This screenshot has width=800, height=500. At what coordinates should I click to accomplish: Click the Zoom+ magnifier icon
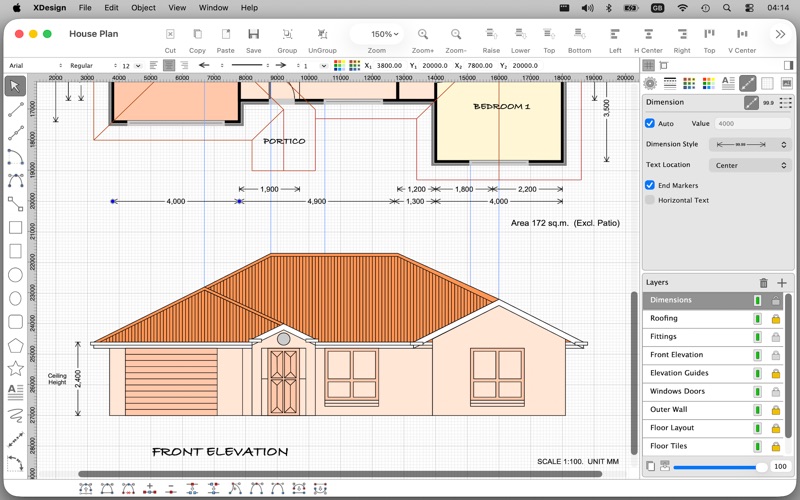click(x=423, y=34)
